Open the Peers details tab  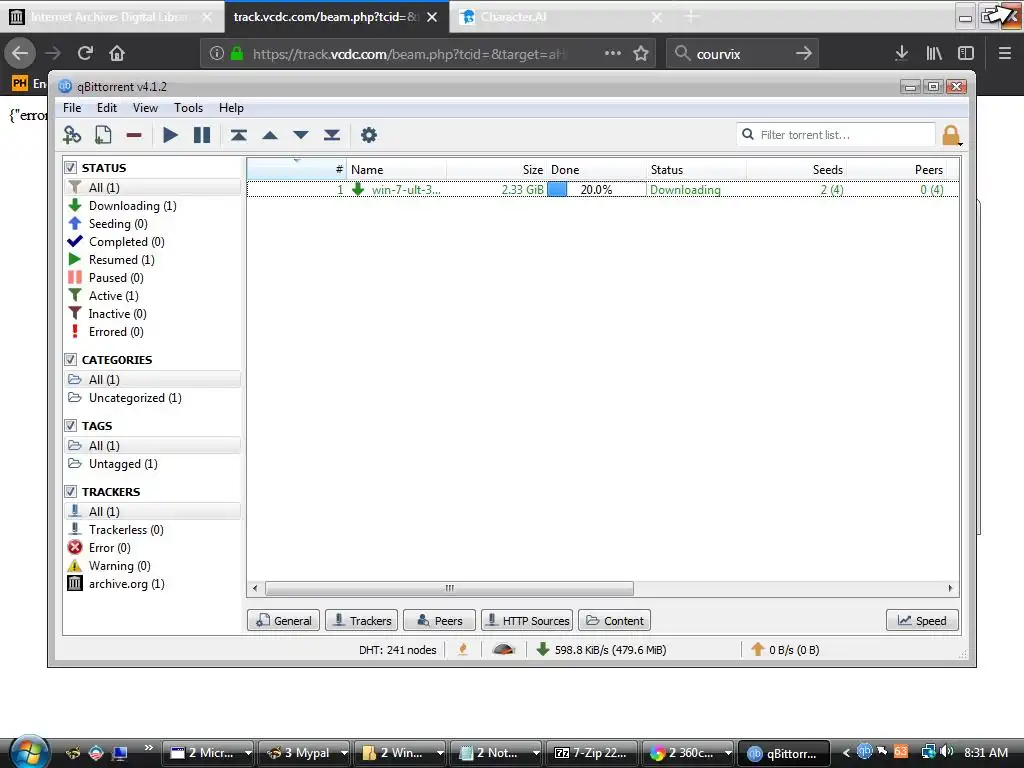[x=440, y=620]
